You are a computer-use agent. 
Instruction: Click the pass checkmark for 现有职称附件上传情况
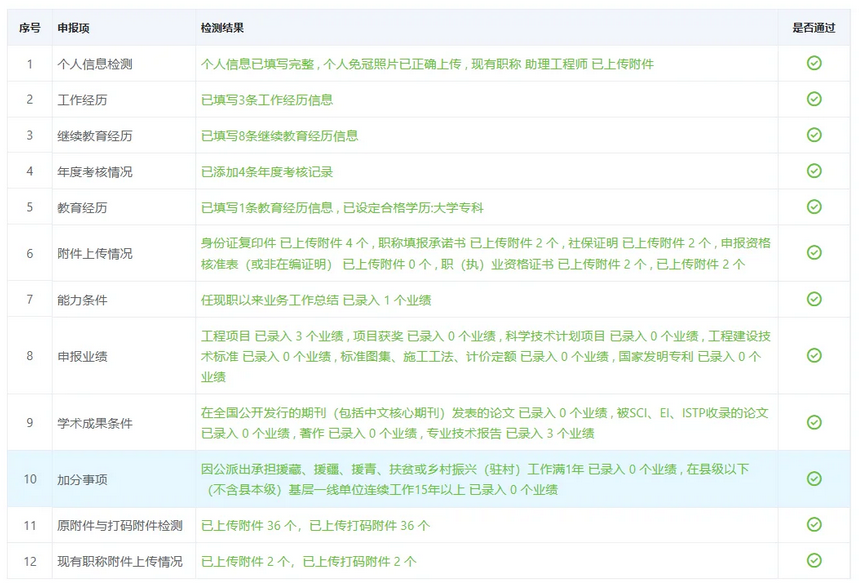pos(814,561)
